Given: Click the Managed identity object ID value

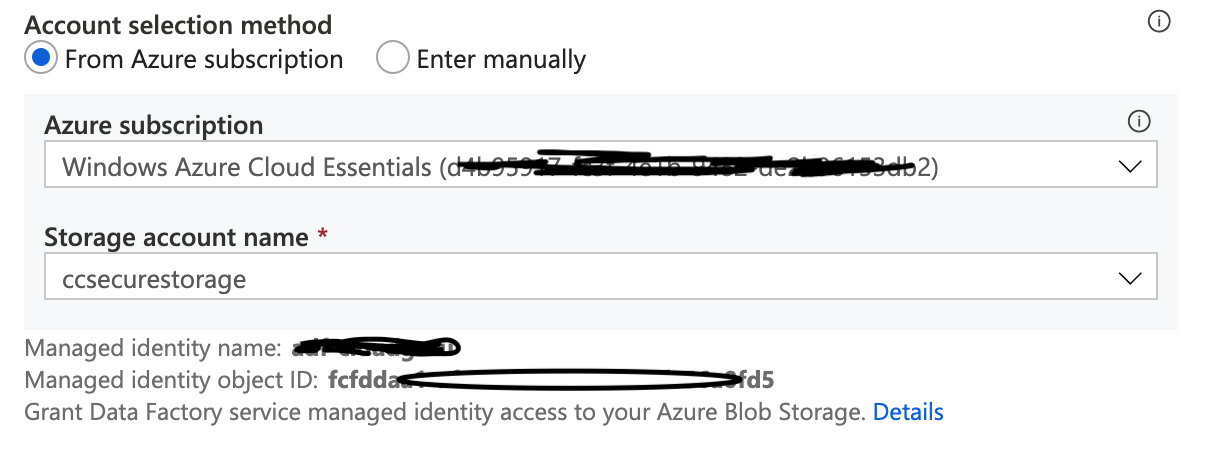Looking at the screenshot, I should pyautogui.click(x=551, y=380).
